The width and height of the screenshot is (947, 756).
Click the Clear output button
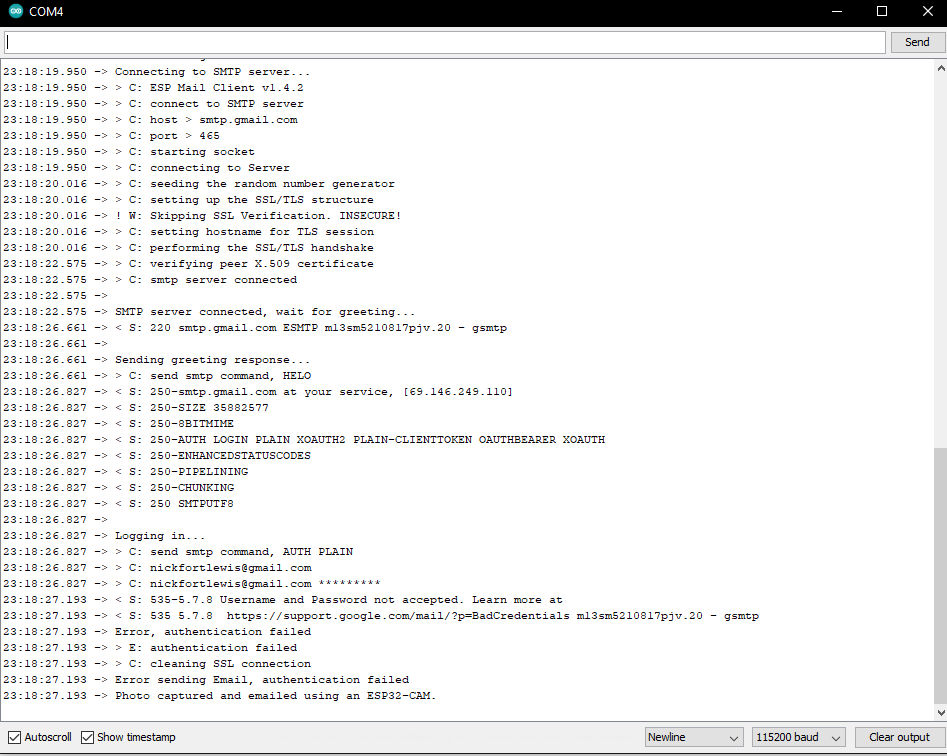pyautogui.click(x=899, y=737)
